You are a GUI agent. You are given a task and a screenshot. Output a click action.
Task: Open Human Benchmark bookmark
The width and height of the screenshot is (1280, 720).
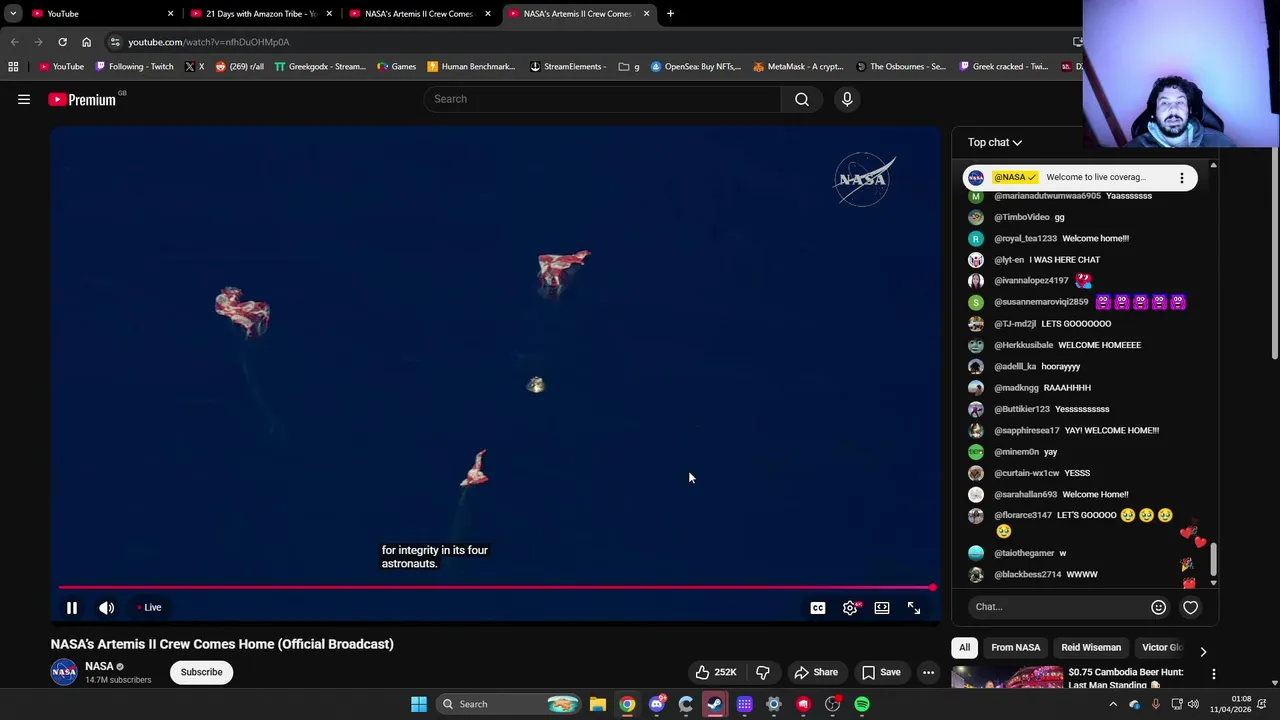(470, 67)
